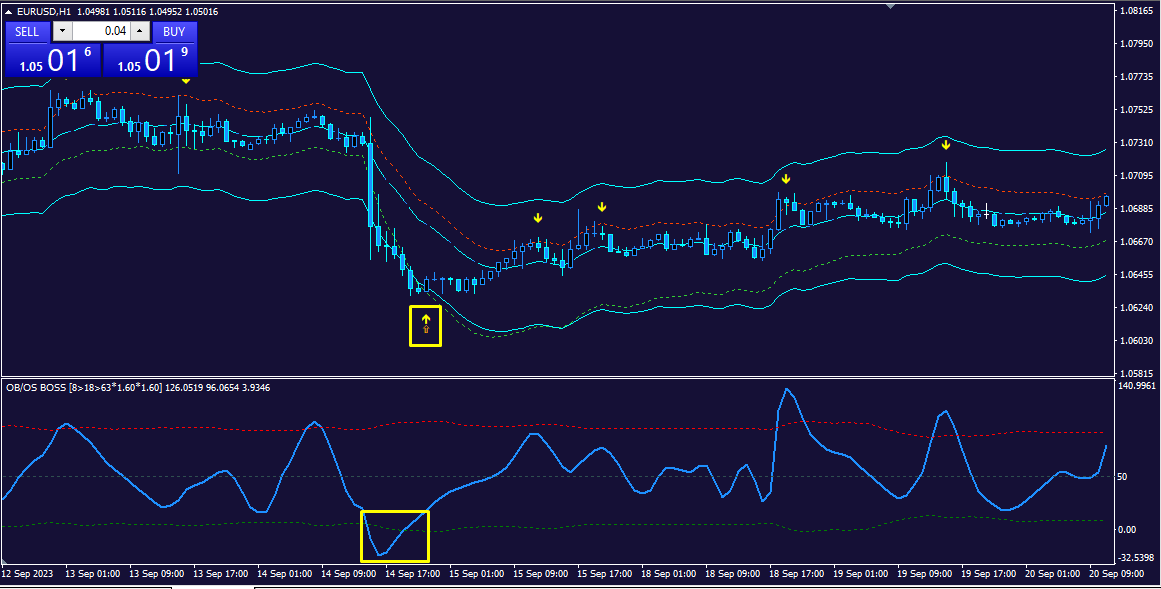The height and width of the screenshot is (589, 1161).
Task: Click the 14 Sep 17:00 time label
Action: pyautogui.click(x=411, y=573)
